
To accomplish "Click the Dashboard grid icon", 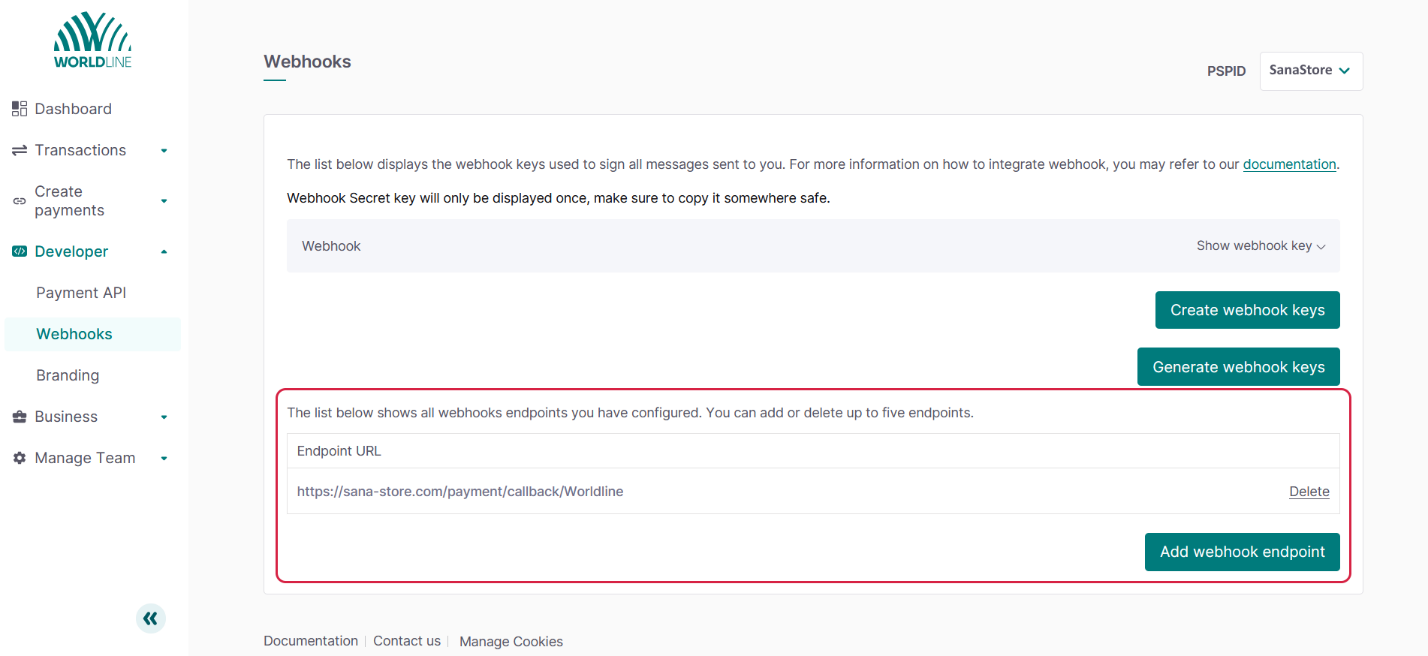I will [x=19, y=109].
